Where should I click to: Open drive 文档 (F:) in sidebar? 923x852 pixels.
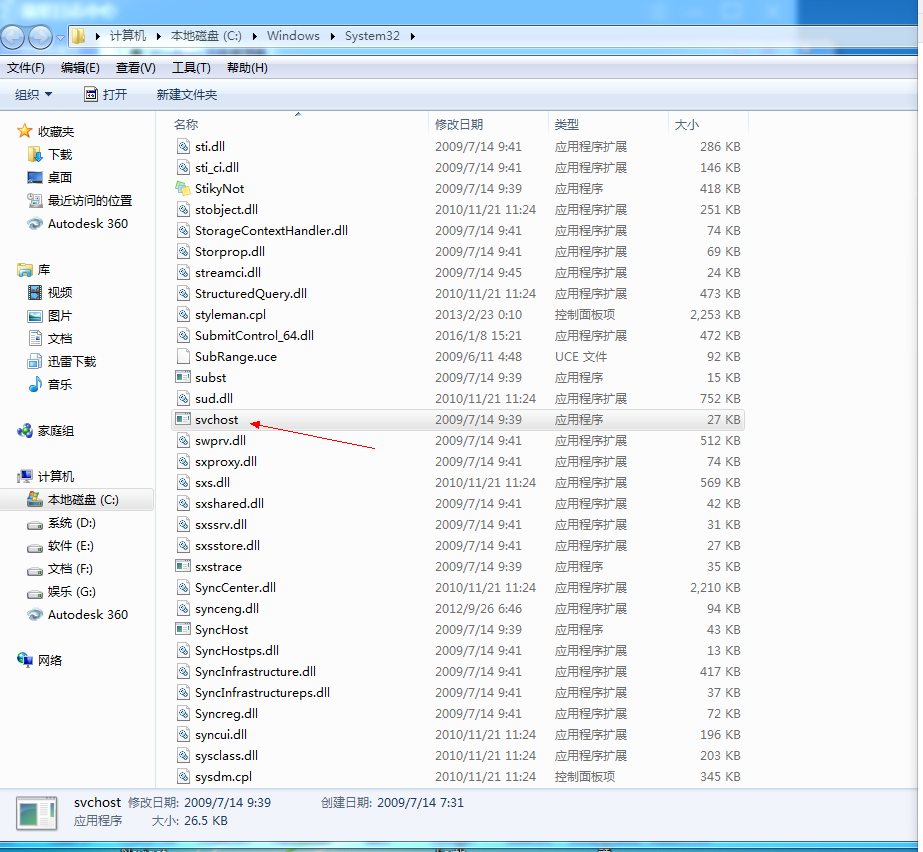click(69, 569)
